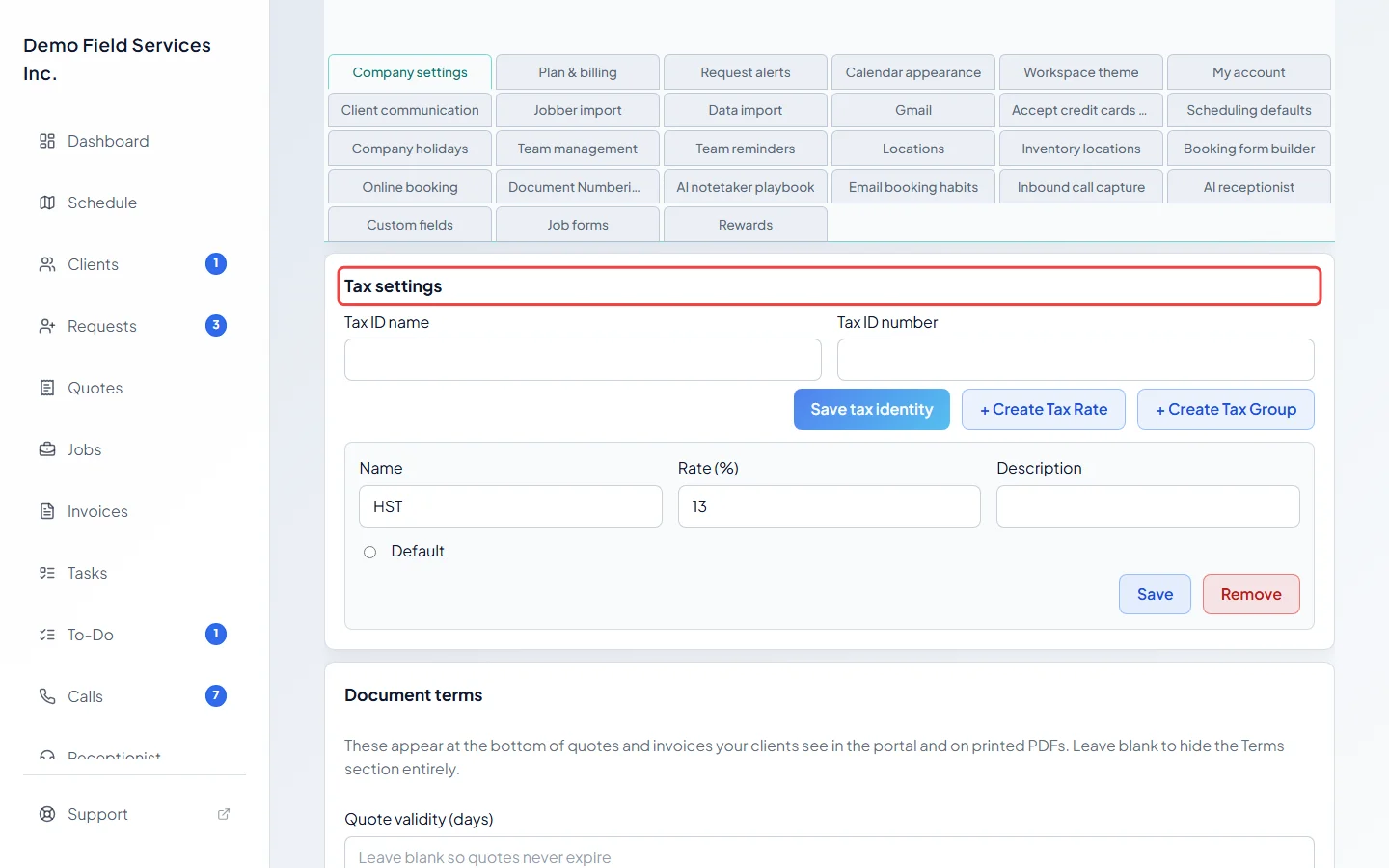Remove the HST tax rate
This screenshot has width=1389, height=868.
click(1251, 594)
